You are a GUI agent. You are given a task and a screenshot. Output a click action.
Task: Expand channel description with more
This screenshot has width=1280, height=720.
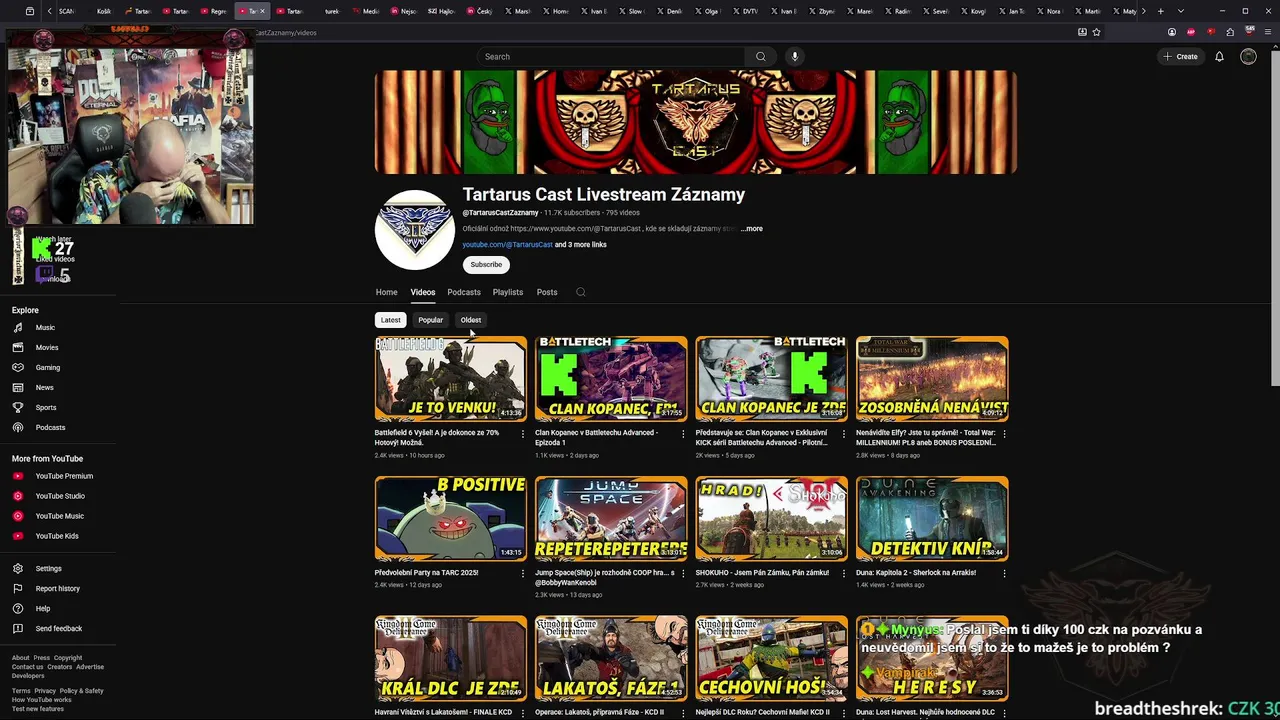[x=752, y=229]
